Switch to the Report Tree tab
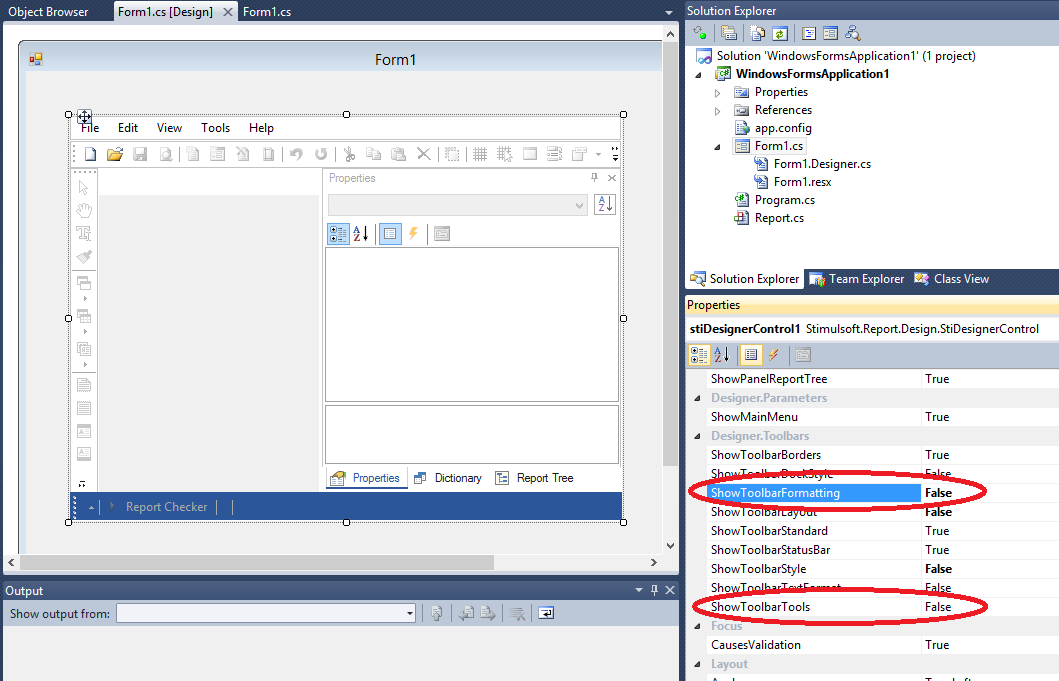 click(x=534, y=478)
